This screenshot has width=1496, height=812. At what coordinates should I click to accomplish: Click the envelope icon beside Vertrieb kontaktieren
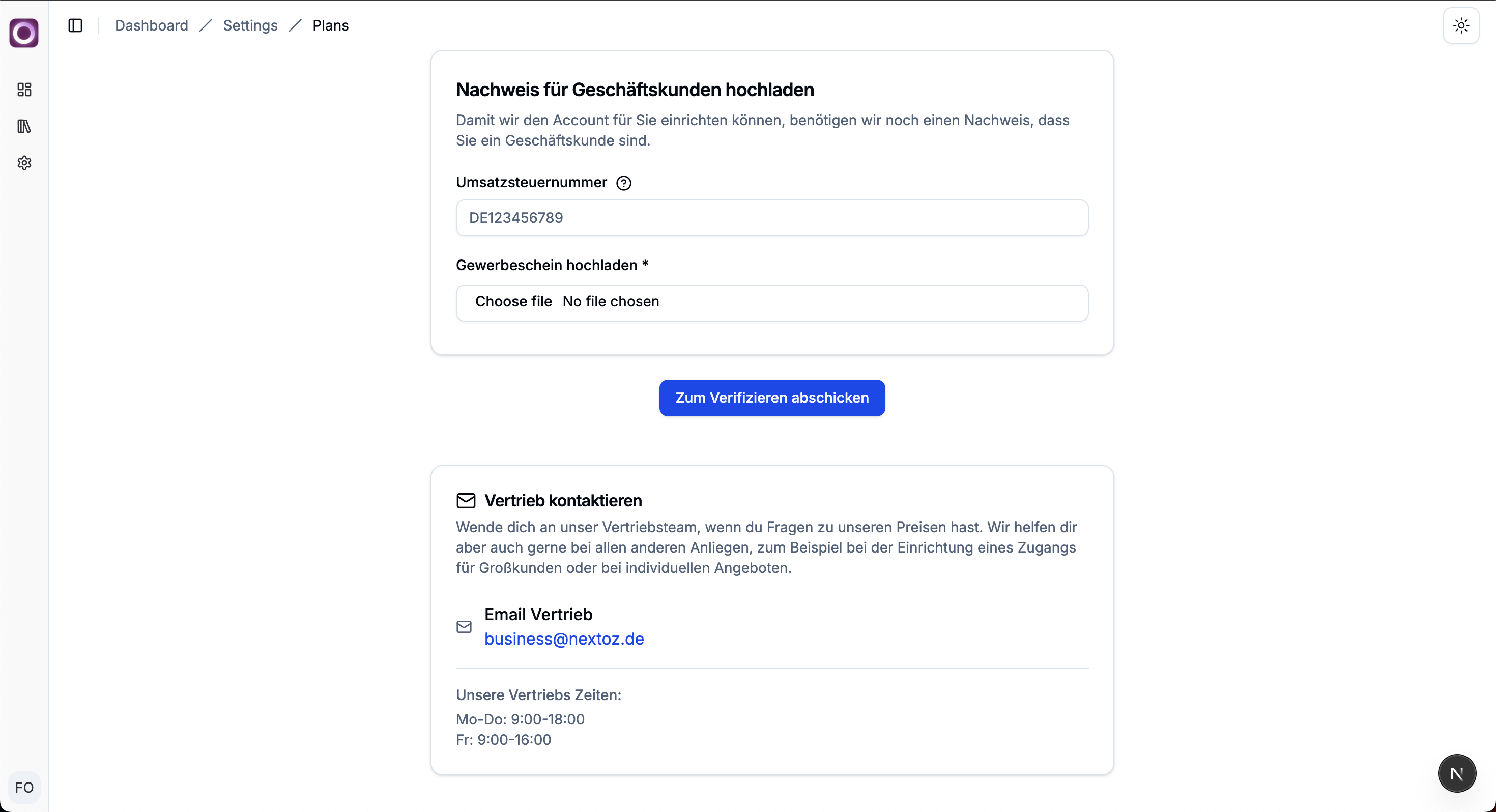point(466,501)
